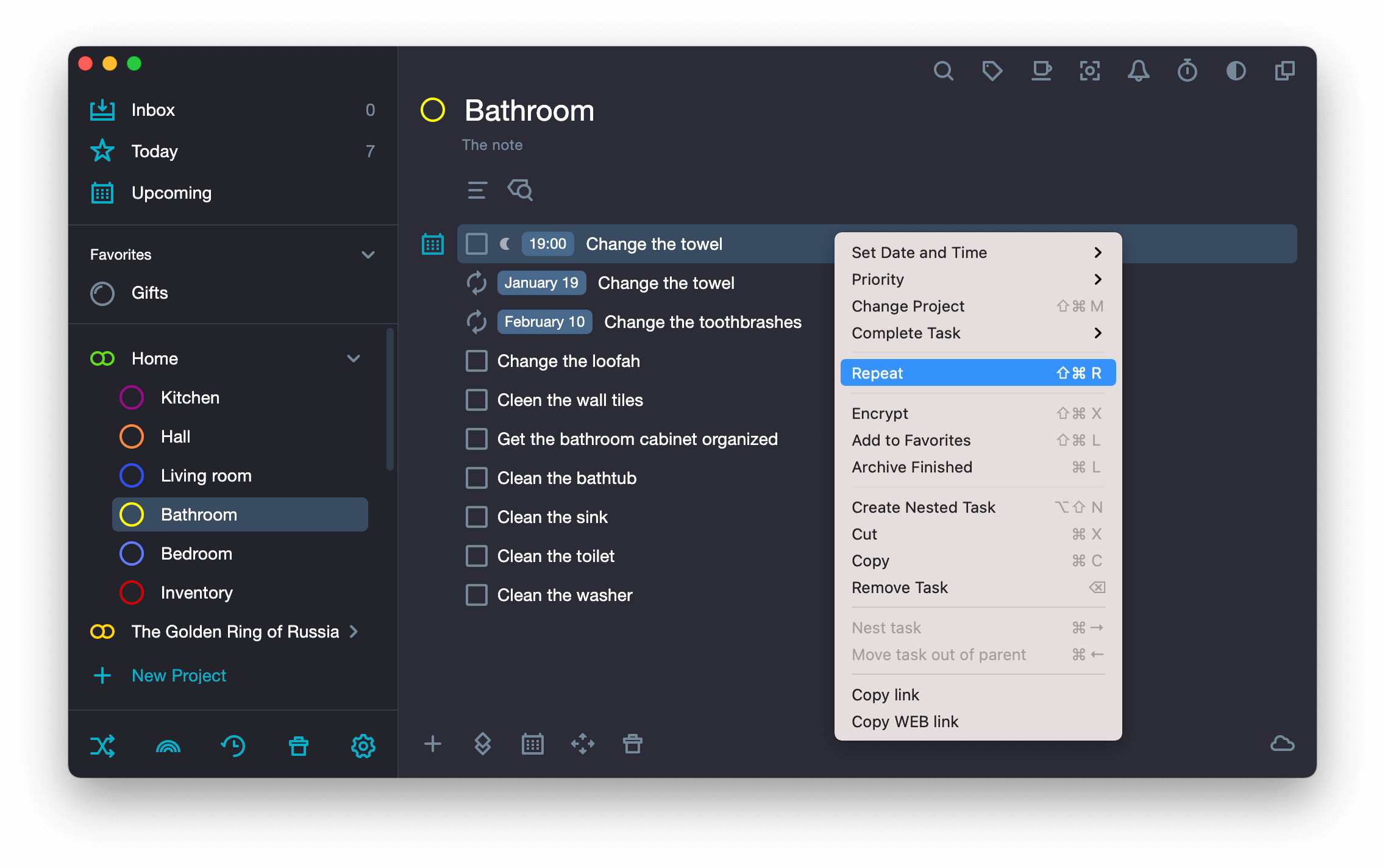
Task: Open Set Date and Time submenu
Action: click(x=978, y=252)
